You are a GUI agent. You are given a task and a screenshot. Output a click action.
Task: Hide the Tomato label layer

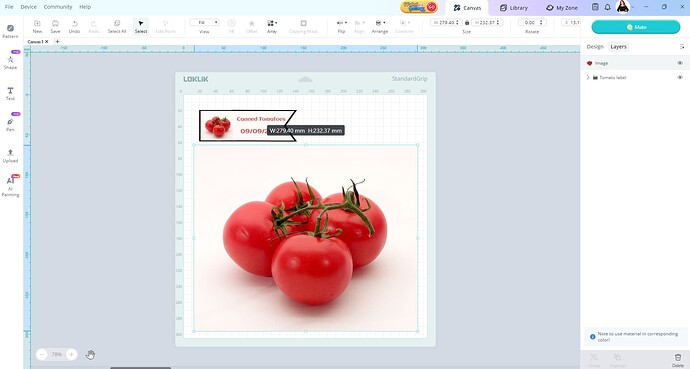pos(680,77)
